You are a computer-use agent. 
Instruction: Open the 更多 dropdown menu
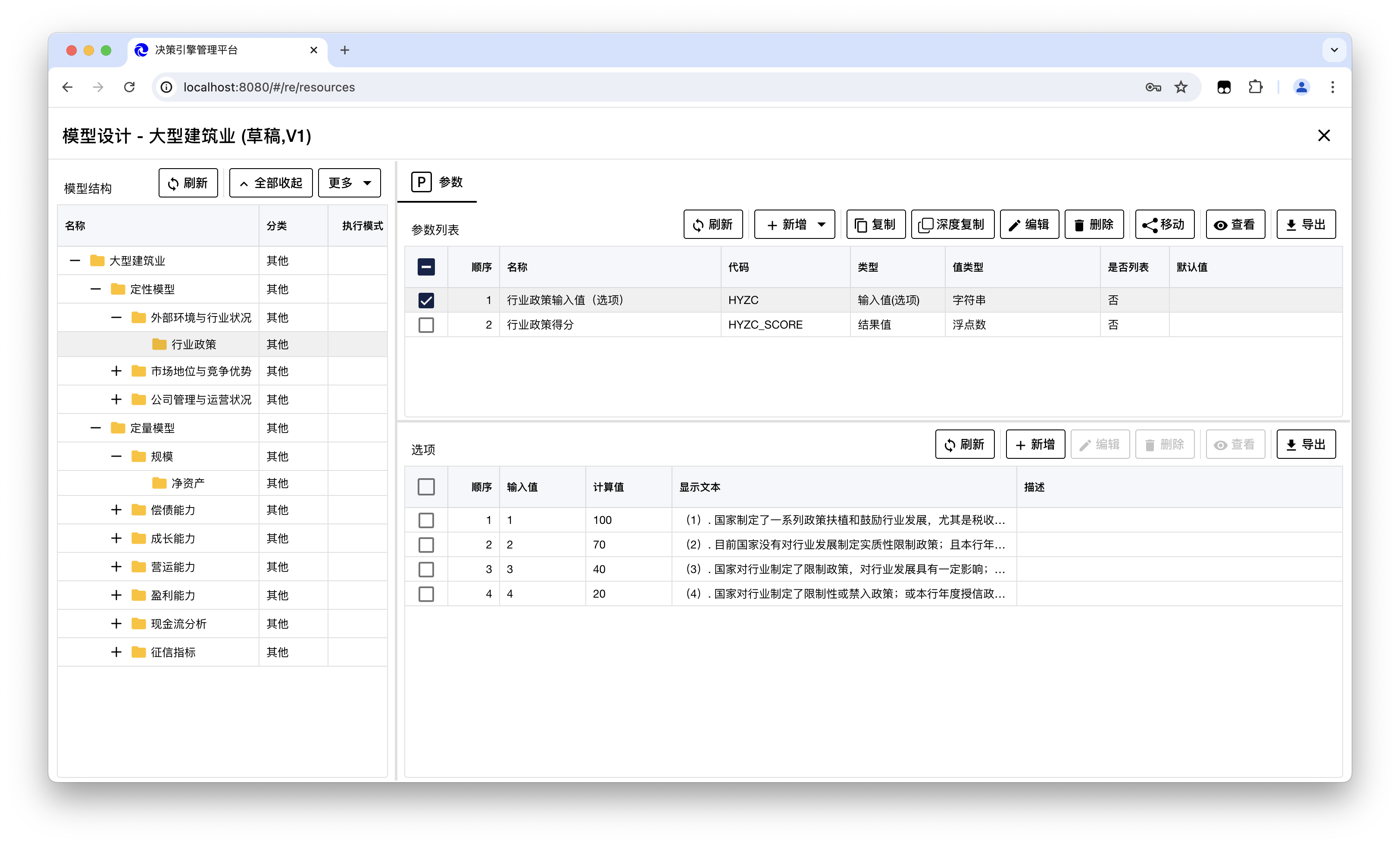tap(349, 183)
